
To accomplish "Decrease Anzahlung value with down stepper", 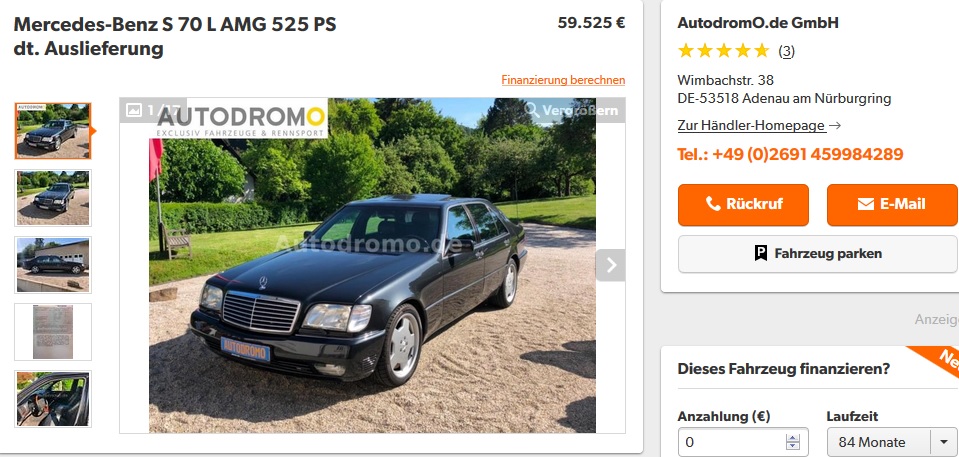I will click(793, 446).
